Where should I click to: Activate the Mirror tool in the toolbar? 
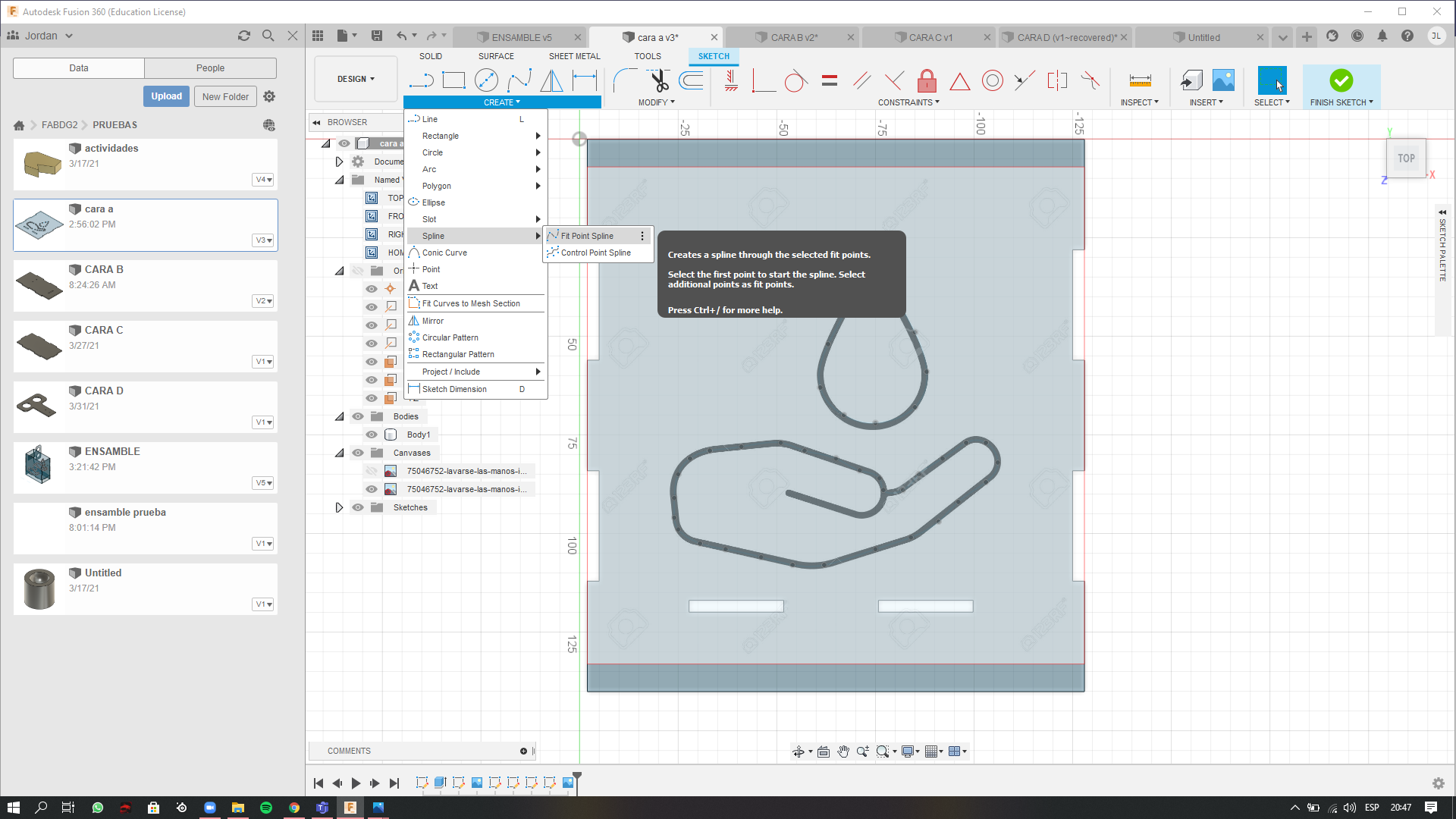[x=551, y=80]
